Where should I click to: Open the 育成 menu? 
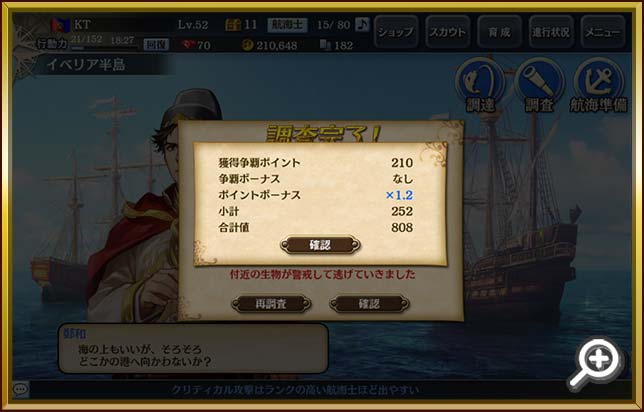point(499,32)
